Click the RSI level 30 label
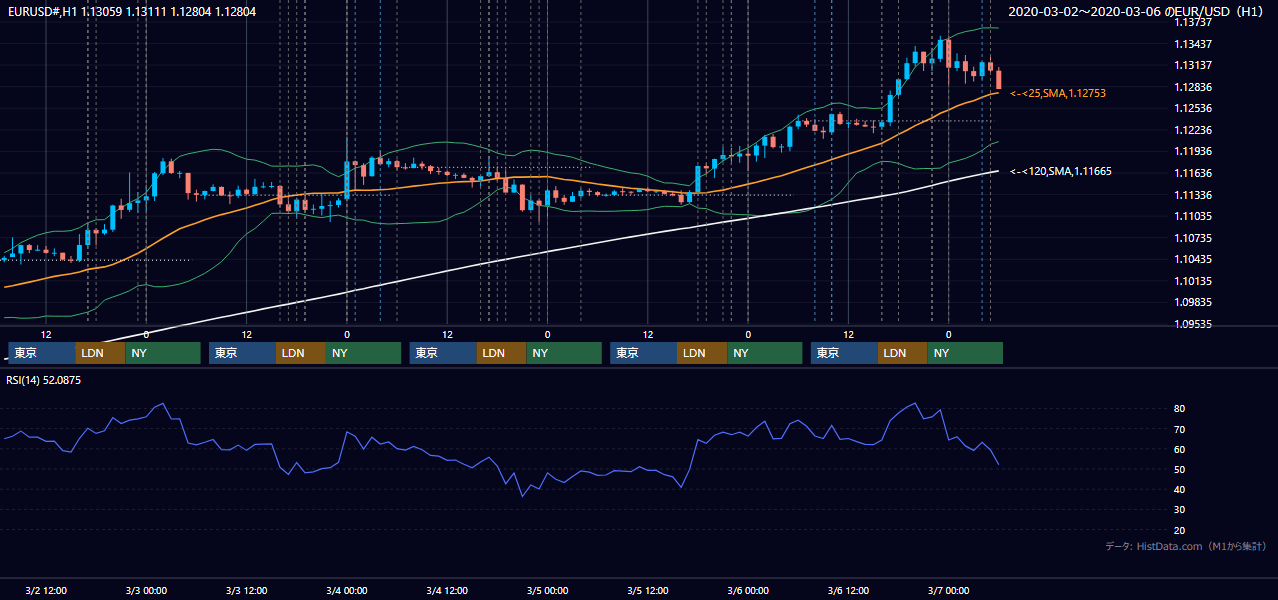 1180,510
